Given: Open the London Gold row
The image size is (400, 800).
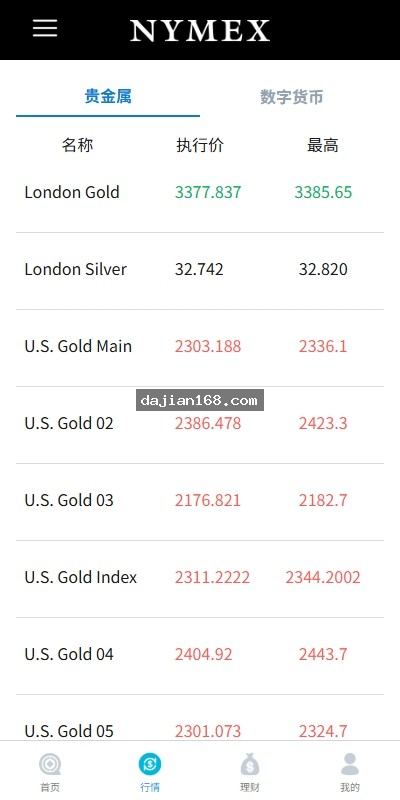Looking at the screenshot, I should click(x=200, y=193).
